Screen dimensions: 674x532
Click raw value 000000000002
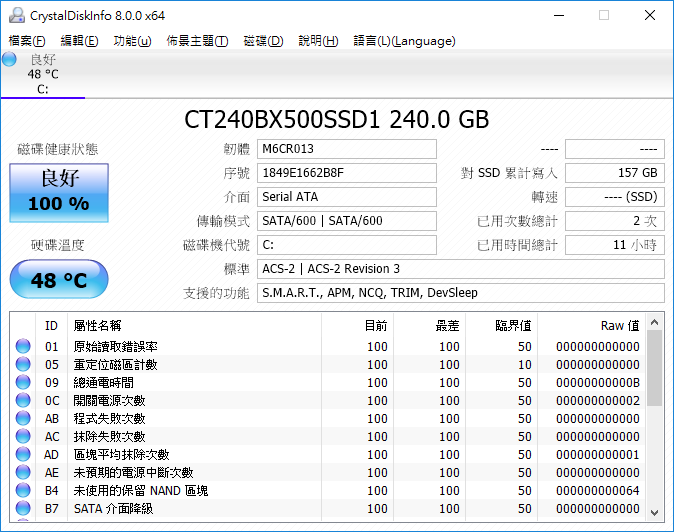(x=597, y=401)
